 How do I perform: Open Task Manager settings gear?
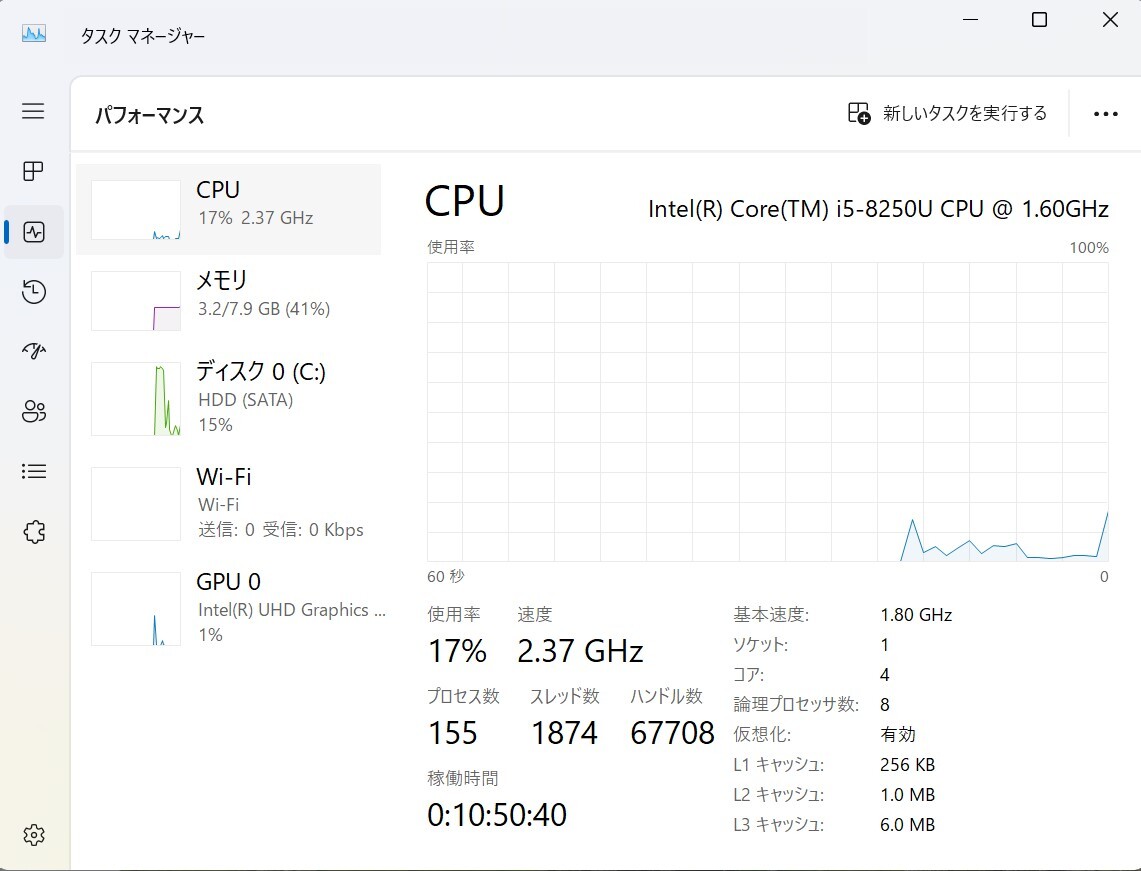pyautogui.click(x=33, y=834)
